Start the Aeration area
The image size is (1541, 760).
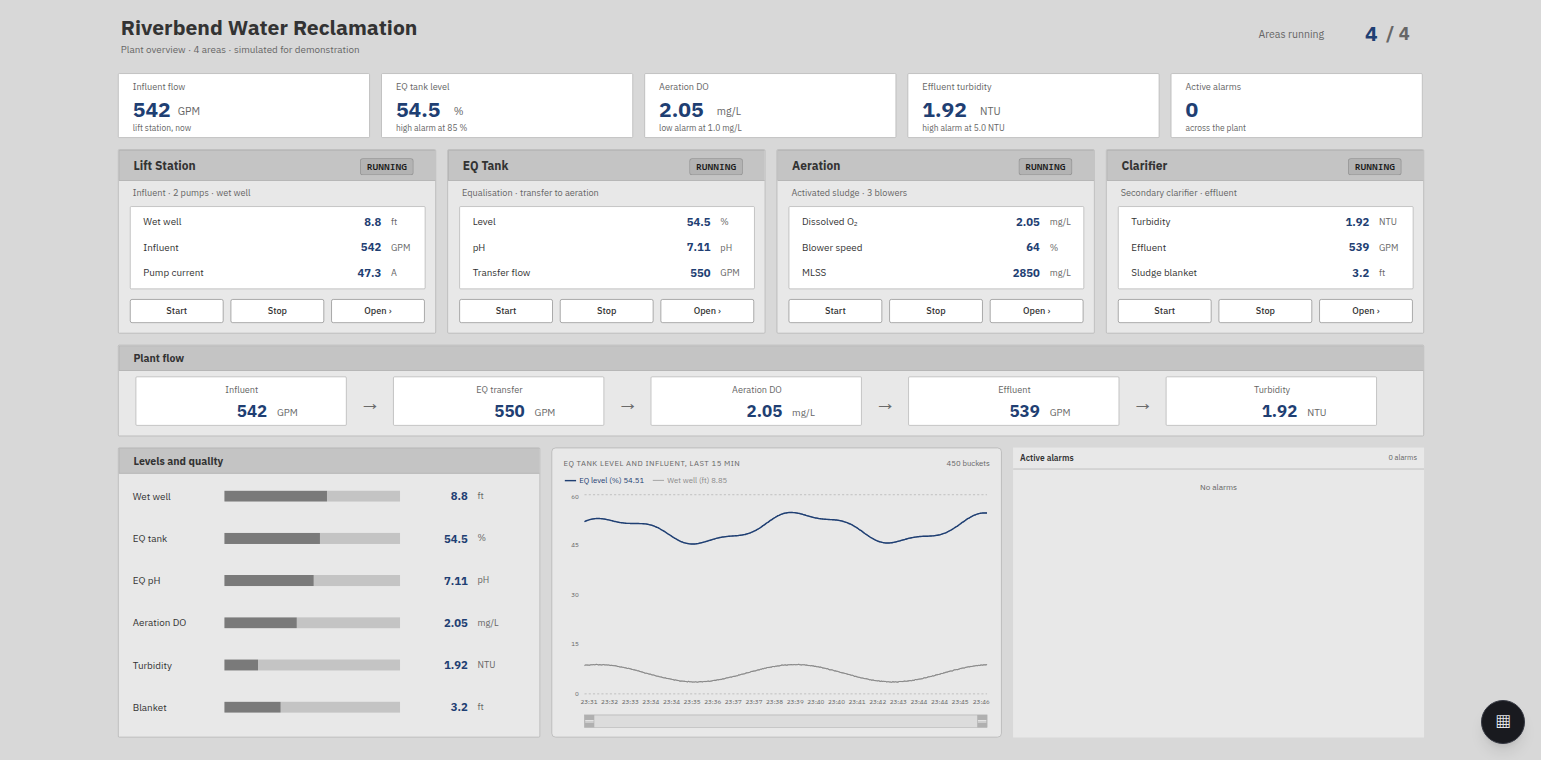[835, 311]
